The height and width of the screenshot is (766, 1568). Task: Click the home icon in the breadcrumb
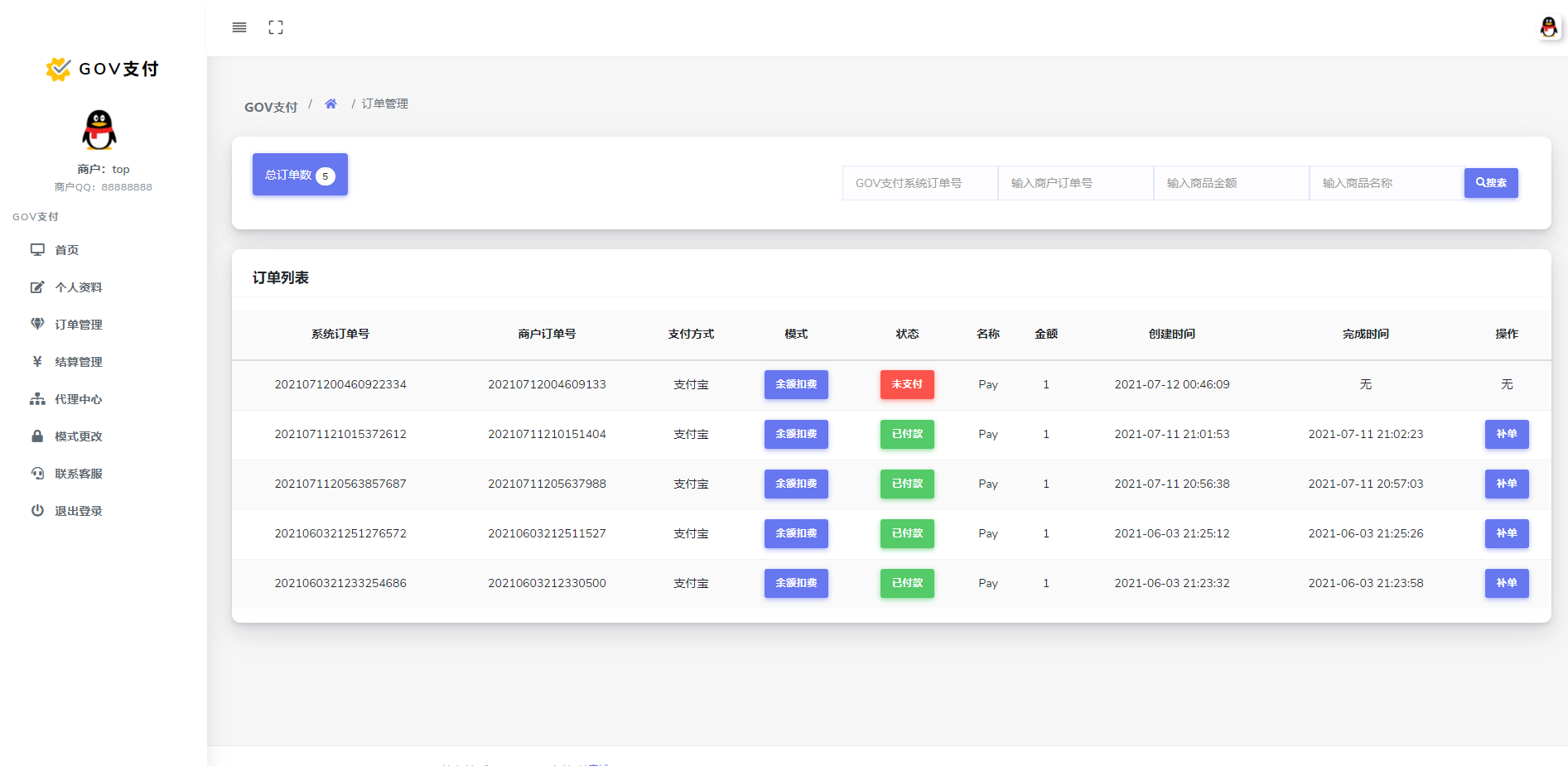click(x=330, y=103)
